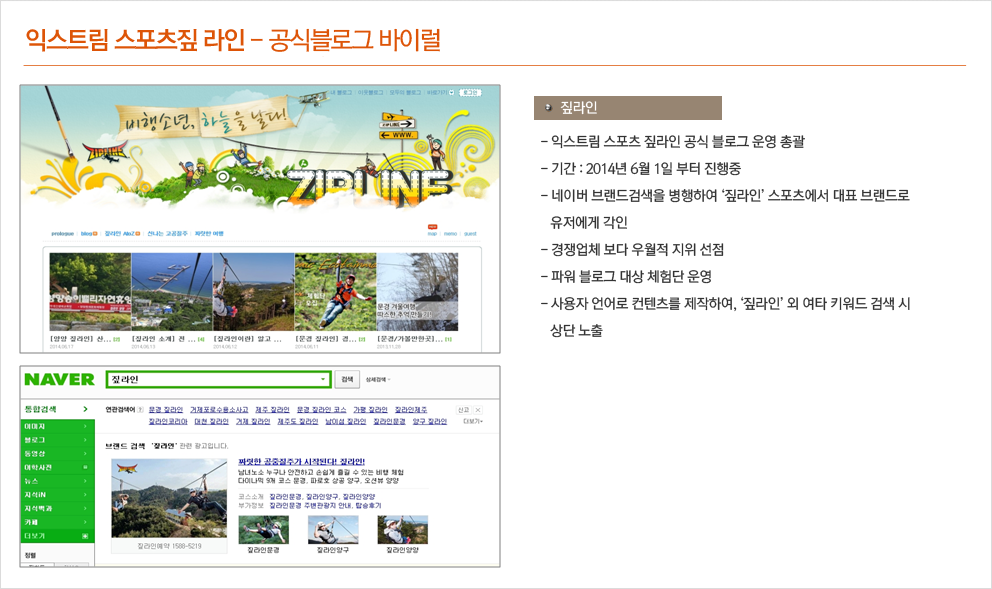Click the blog link in blog menu
Viewport: 992px width, 589px height.
[89, 234]
